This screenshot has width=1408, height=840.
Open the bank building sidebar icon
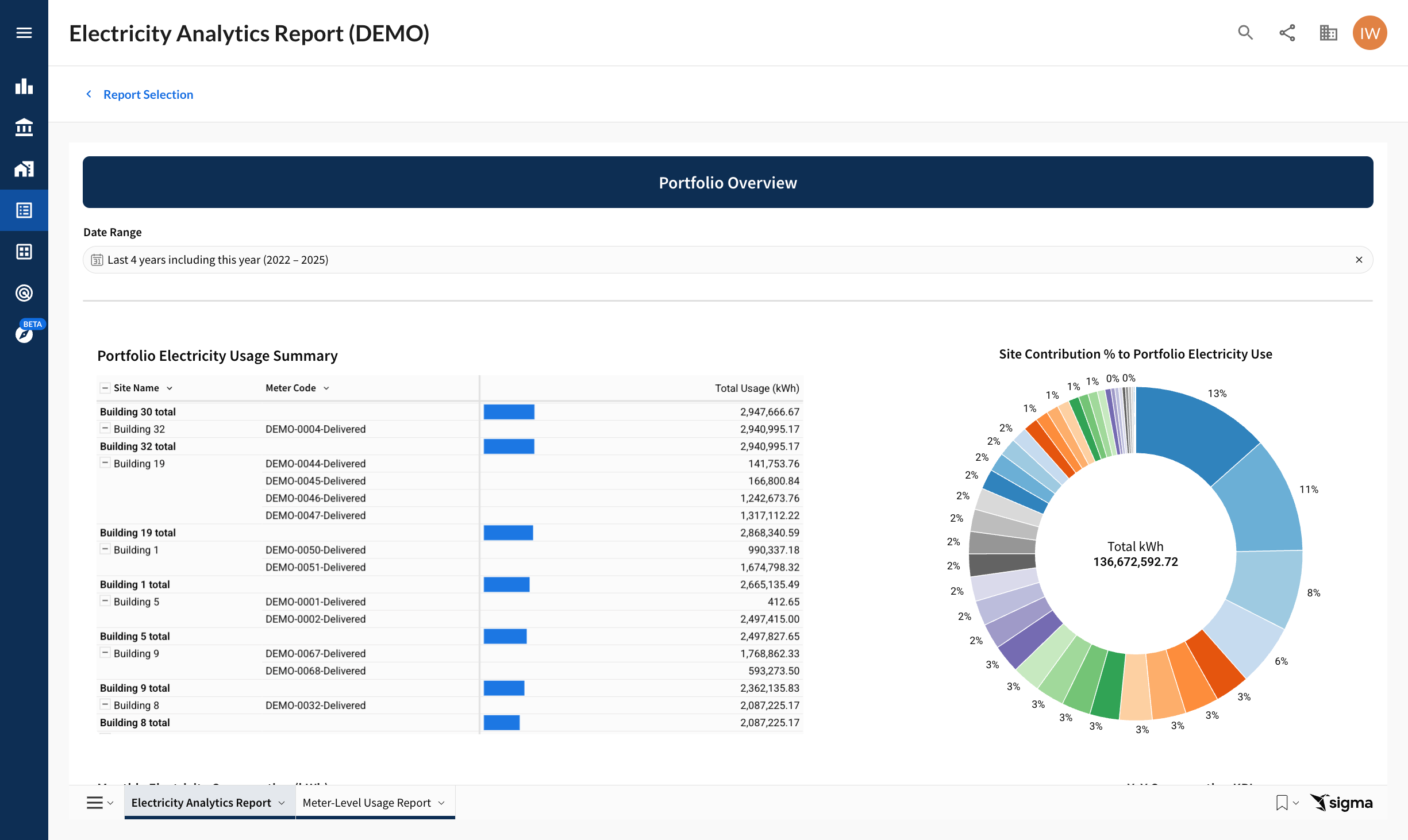pos(24,127)
